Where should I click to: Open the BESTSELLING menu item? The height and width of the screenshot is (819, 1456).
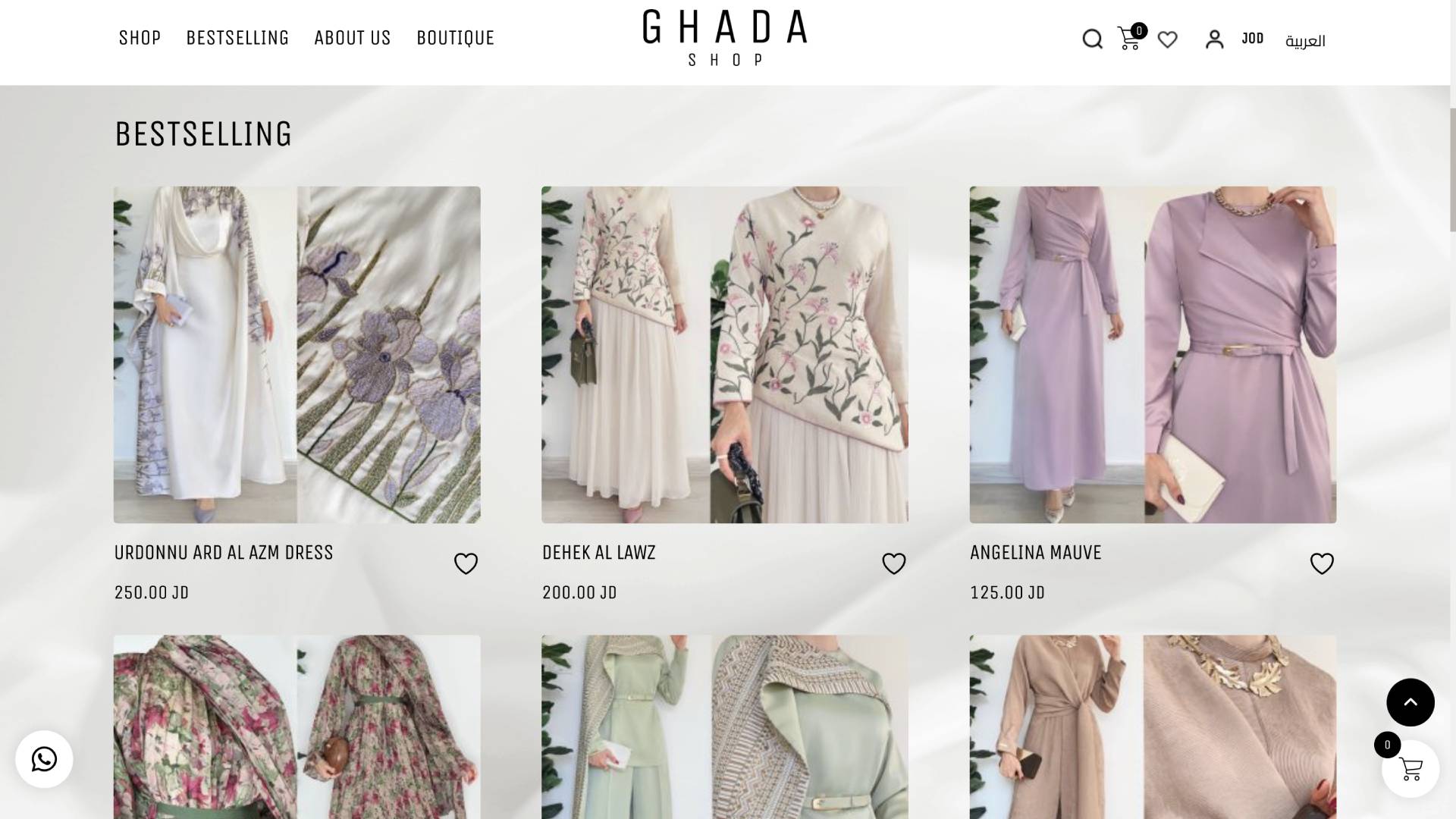(237, 38)
